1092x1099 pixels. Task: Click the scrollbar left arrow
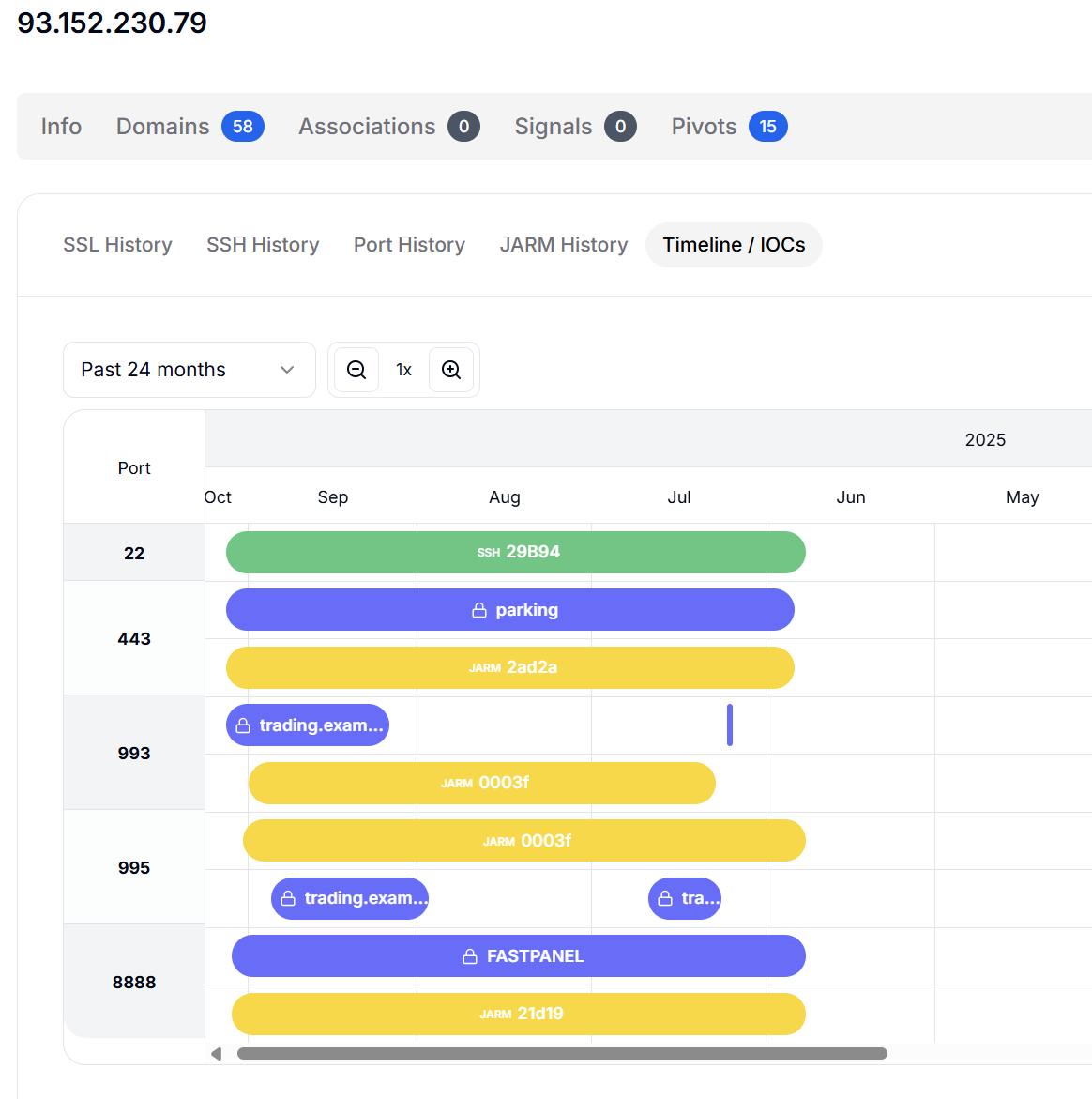(217, 1054)
